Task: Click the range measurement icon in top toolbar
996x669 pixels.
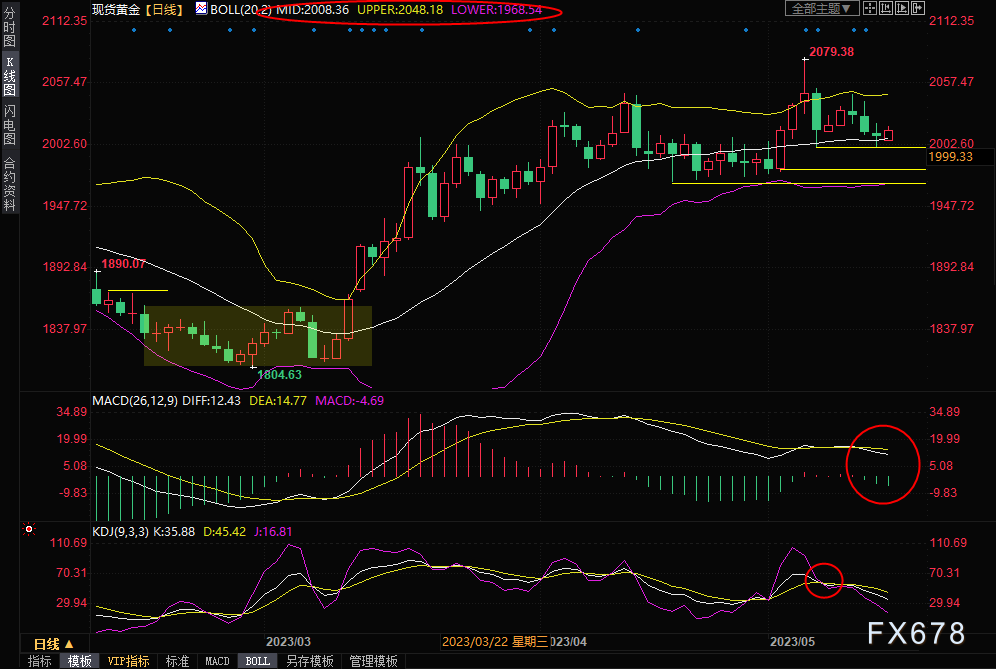Action: pos(887,8)
